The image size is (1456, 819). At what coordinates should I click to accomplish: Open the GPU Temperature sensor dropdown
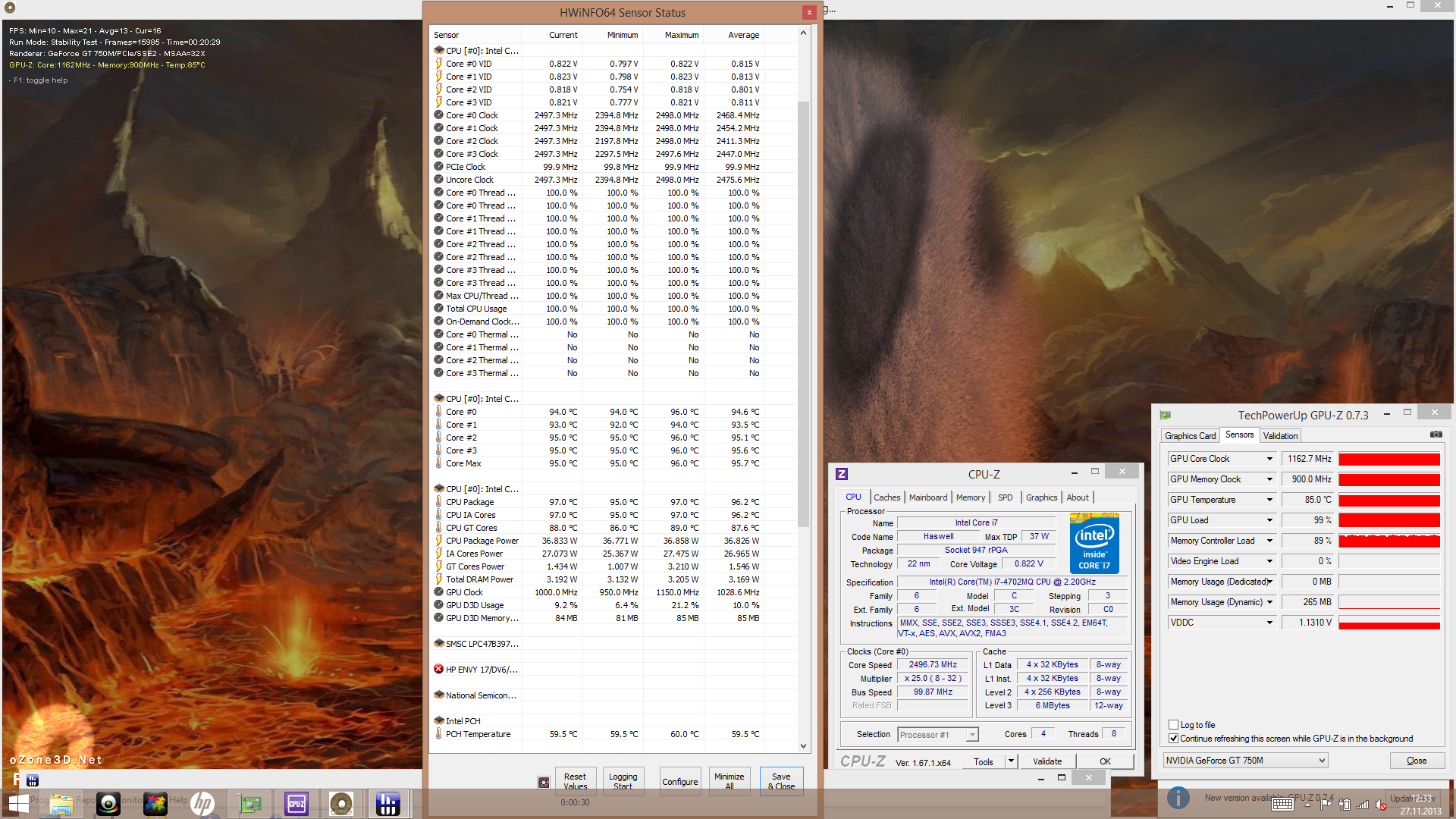(x=1269, y=500)
